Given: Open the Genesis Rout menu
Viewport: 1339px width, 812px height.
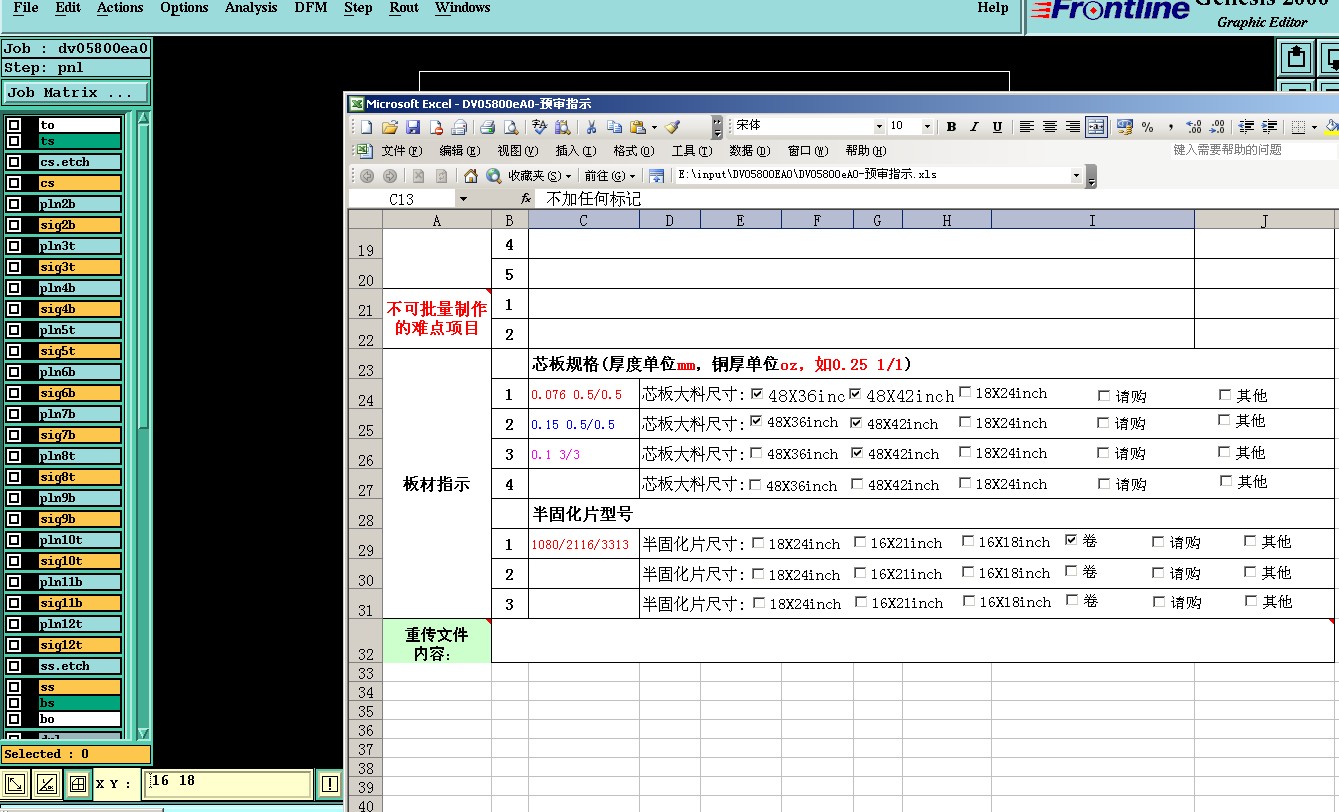Looking at the screenshot, I should click(404, 8).
